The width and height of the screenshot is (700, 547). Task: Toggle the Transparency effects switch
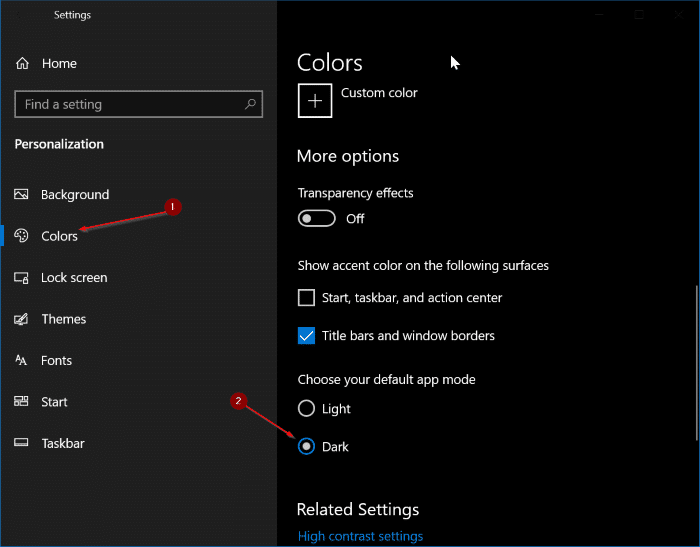(316, 218)
